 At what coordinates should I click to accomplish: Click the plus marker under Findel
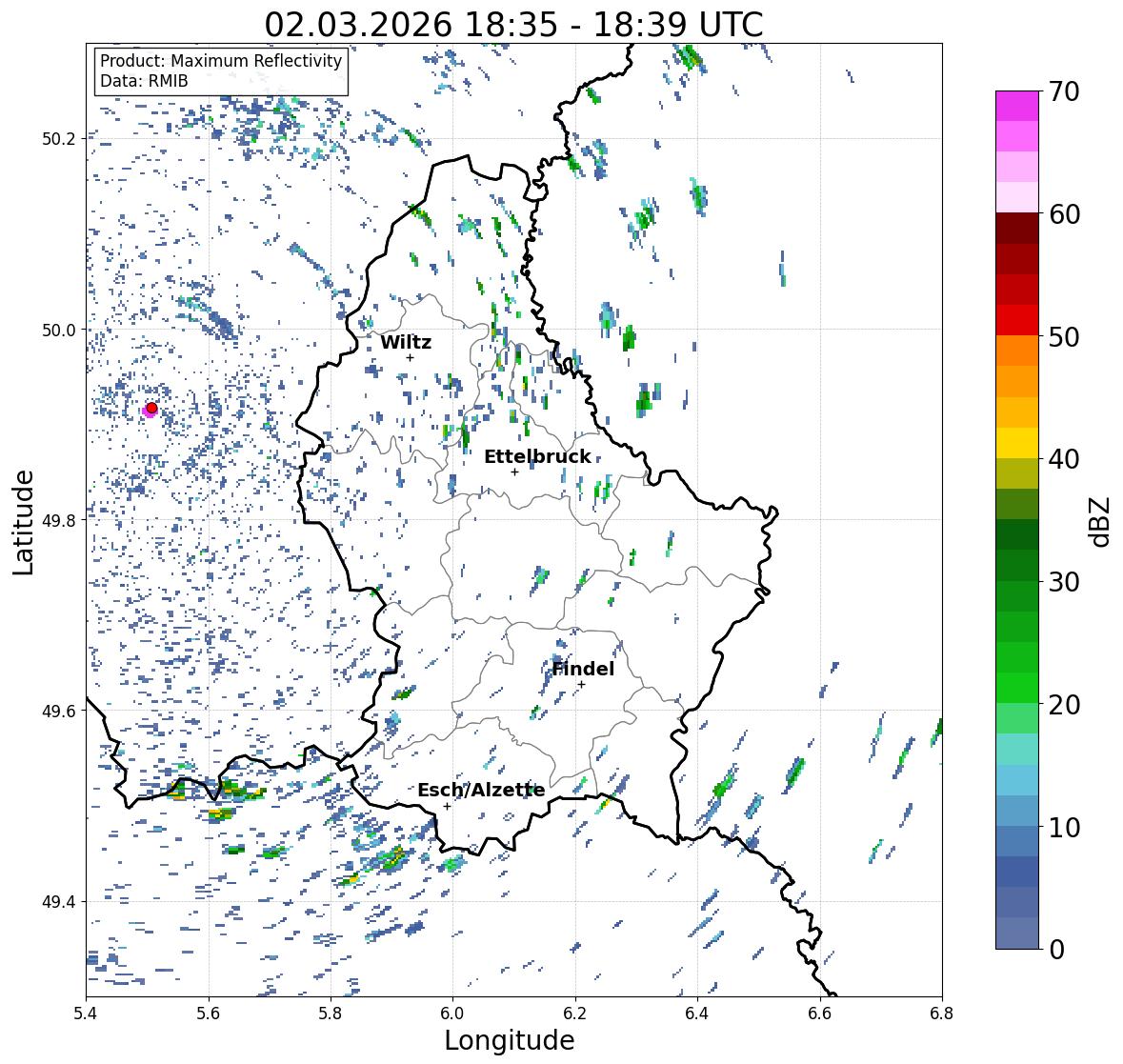582,685
